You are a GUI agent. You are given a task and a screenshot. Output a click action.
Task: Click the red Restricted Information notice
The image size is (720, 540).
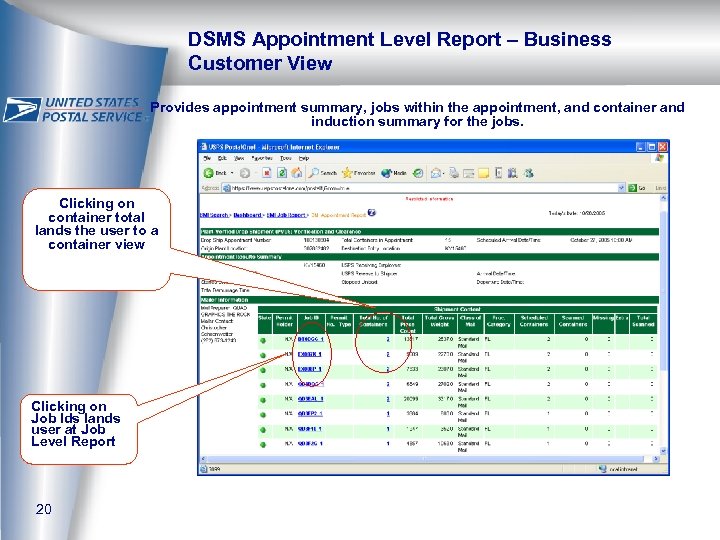tap(429, 199)
